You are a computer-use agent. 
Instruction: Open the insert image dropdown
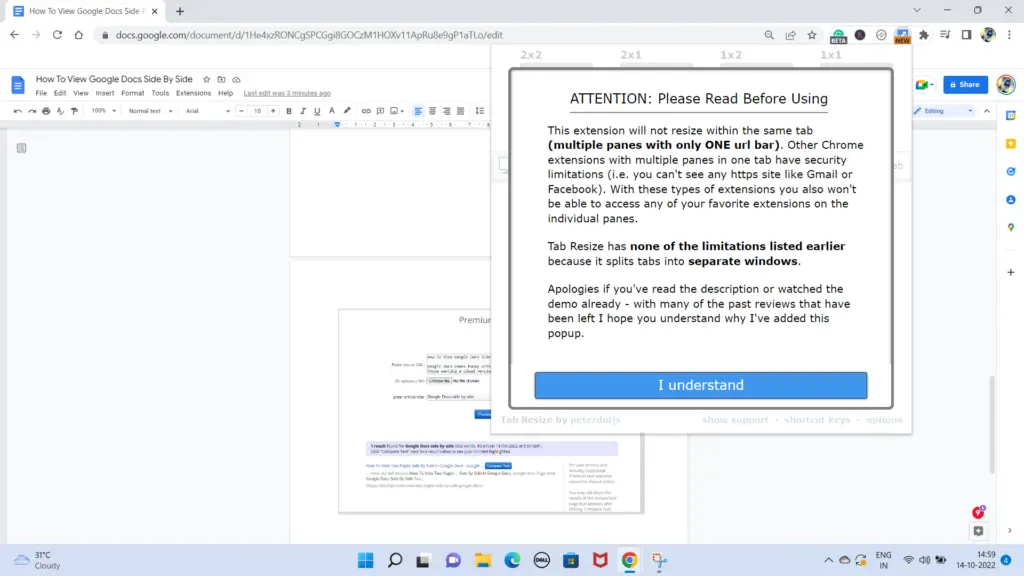(x=397, y=111)
